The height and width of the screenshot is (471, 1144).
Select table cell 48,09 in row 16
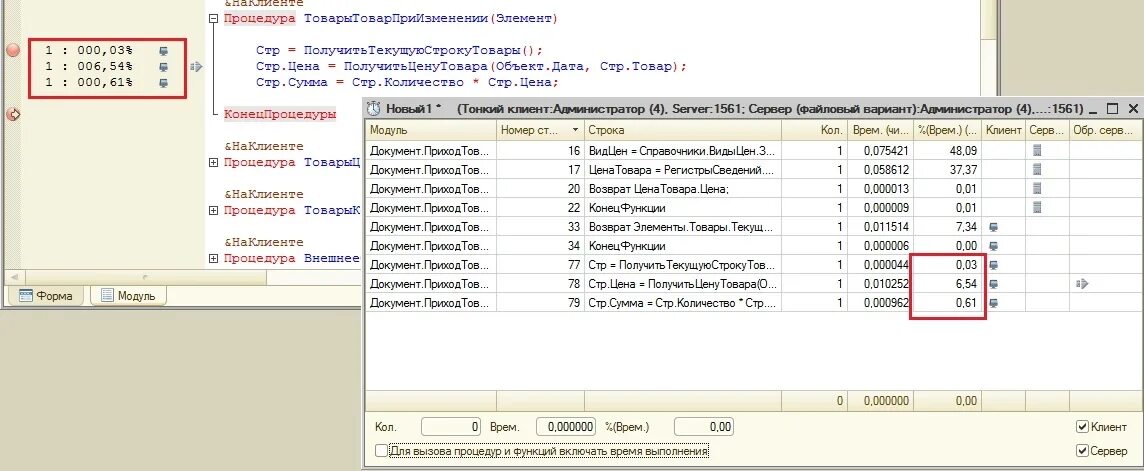tap(947, 151)
